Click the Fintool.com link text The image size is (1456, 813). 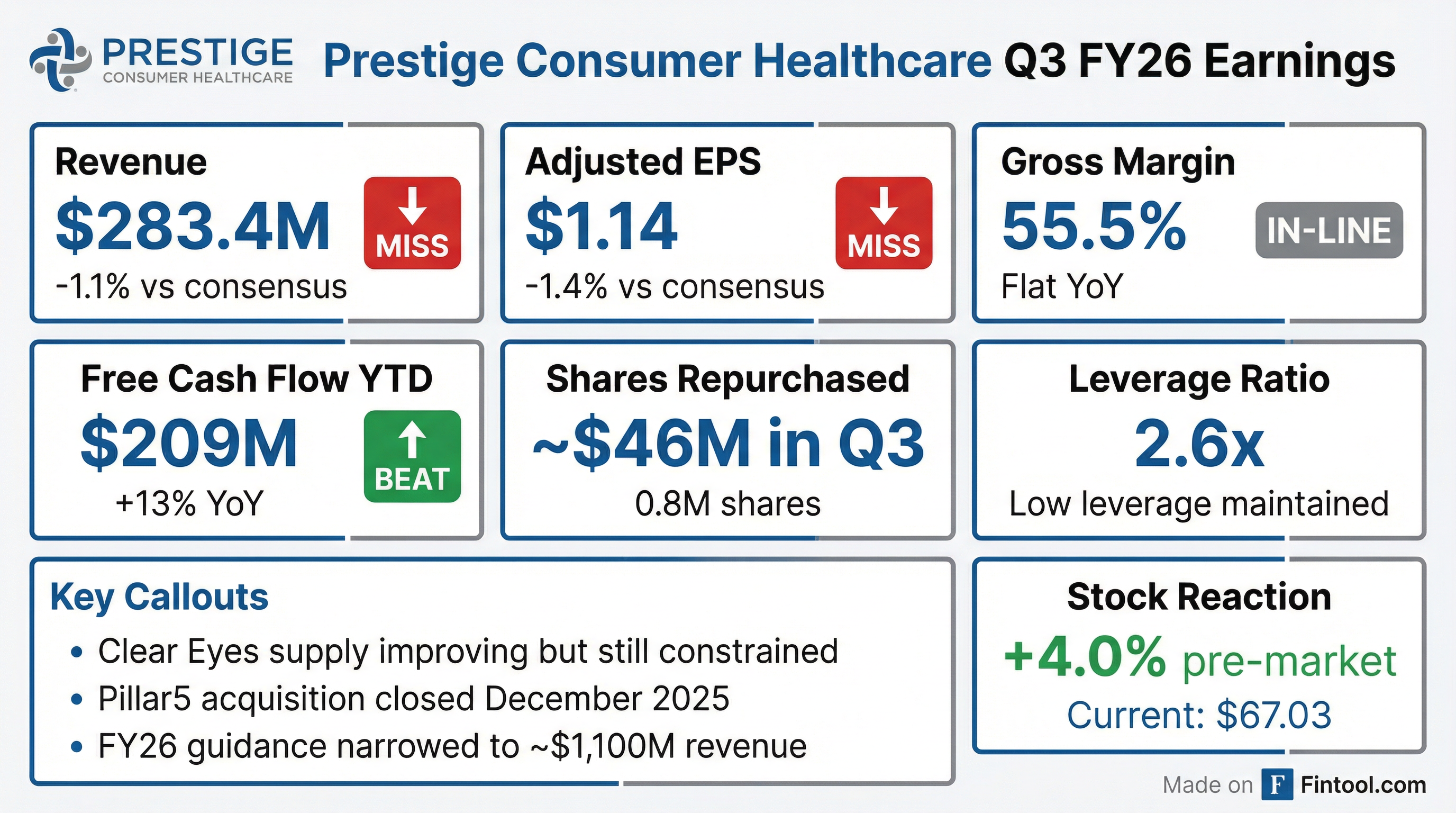pyautogui.click(x=1363, y=785)
